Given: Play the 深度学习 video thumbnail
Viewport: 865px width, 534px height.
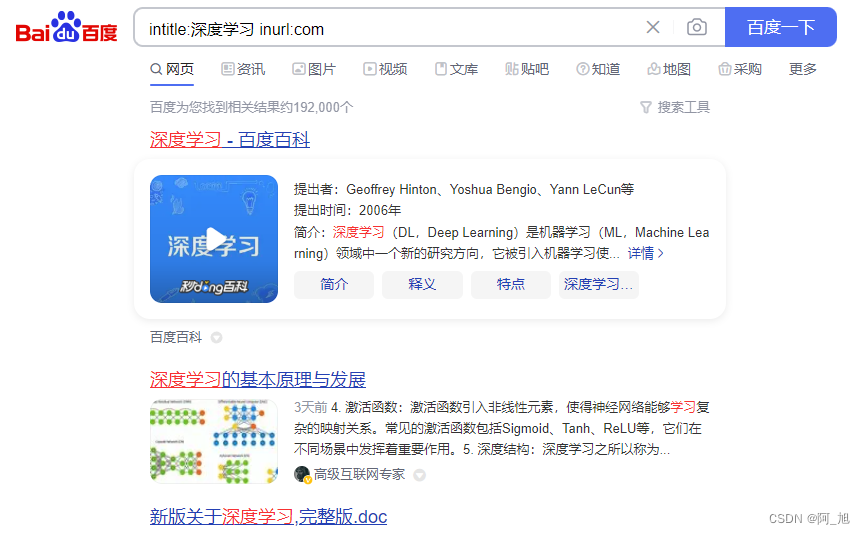Looking at the screenshot, I should pyautogui.click(x=214, y=239).
